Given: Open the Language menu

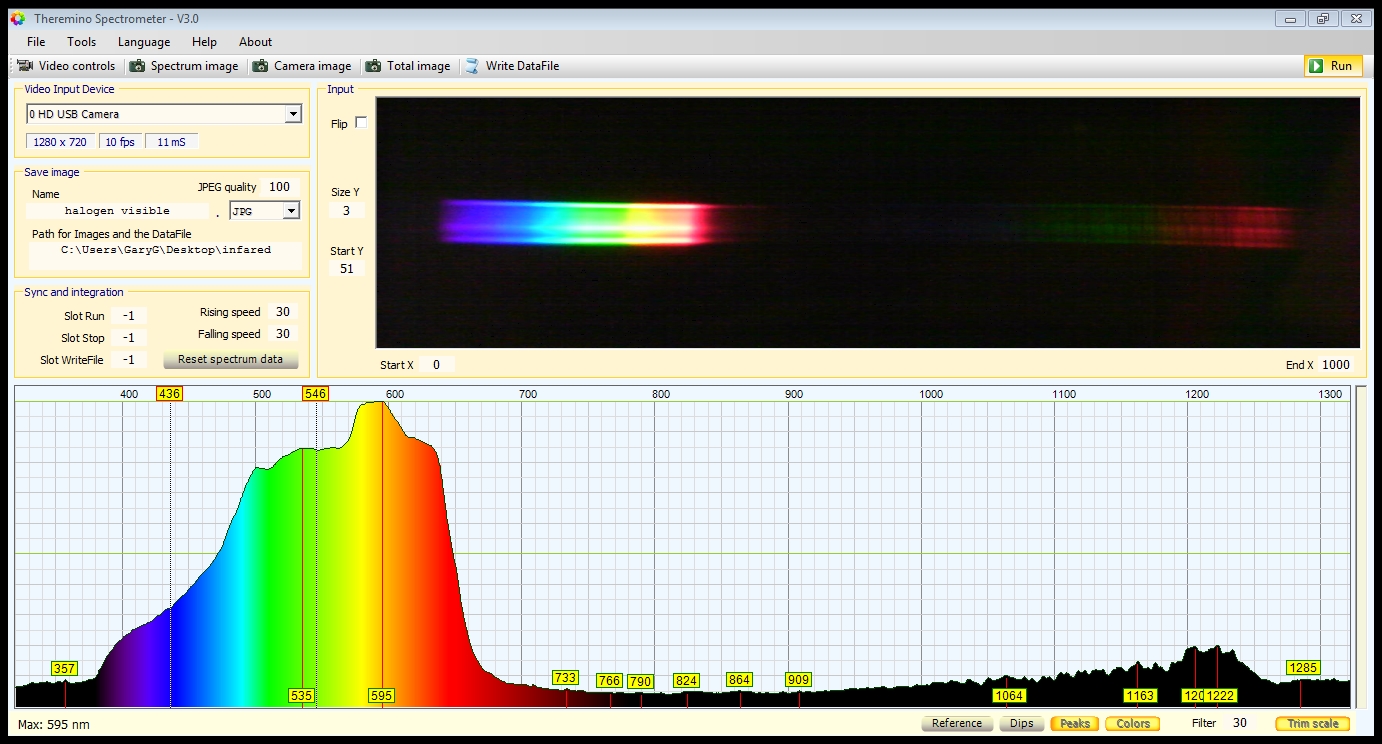Looking at the screenshot, I should coord(144,42).
